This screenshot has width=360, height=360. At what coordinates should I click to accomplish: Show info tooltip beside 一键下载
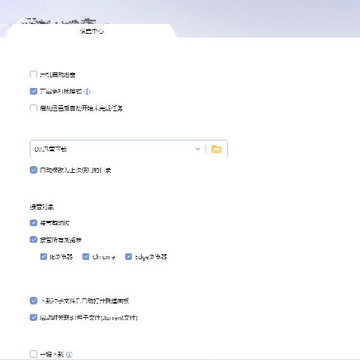click(69, 354)
